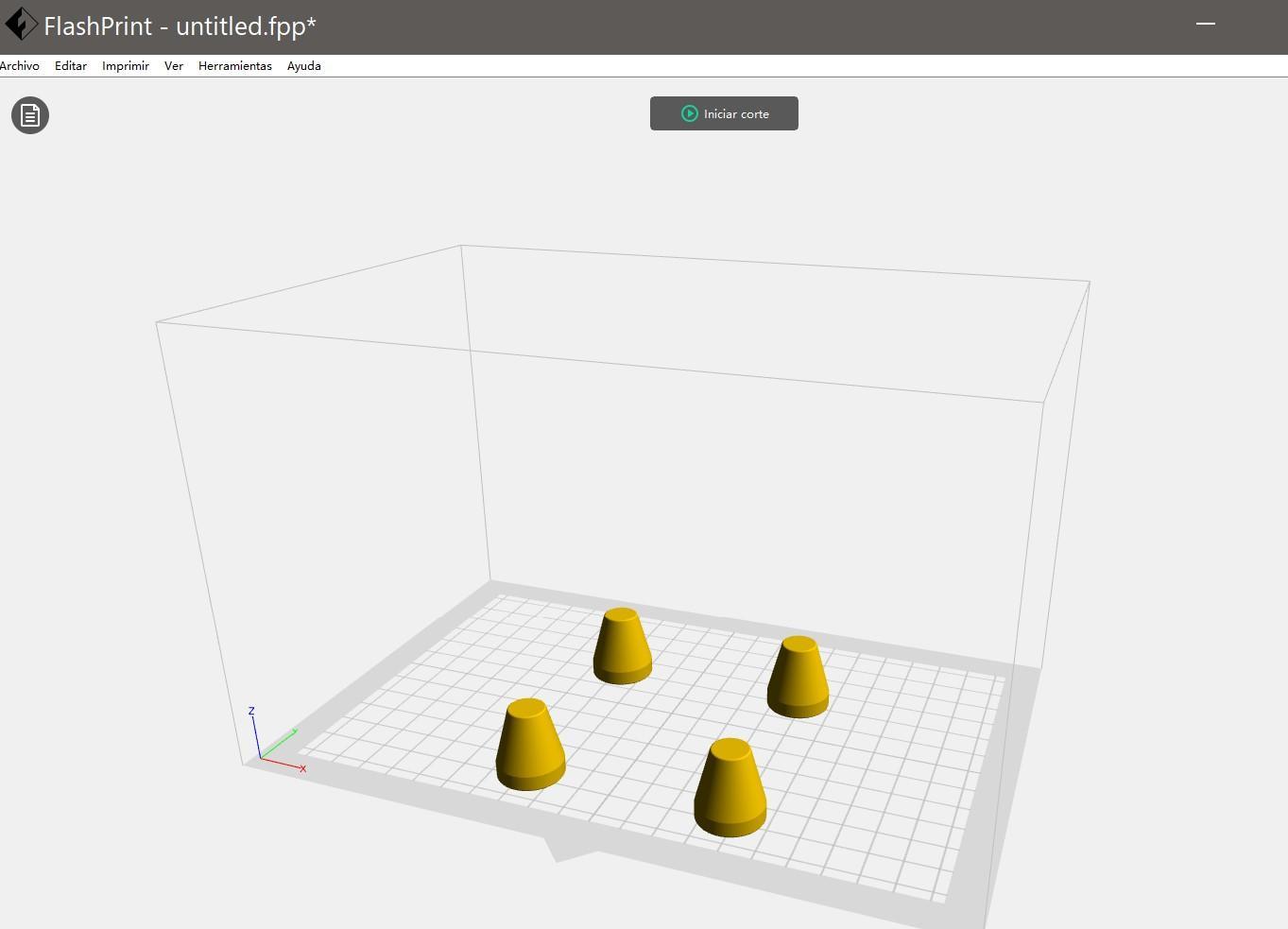Viewport: 1288px width, 929px height.
Task: Click the untitled.fpp window title text
Action: (x=180, y=26)
